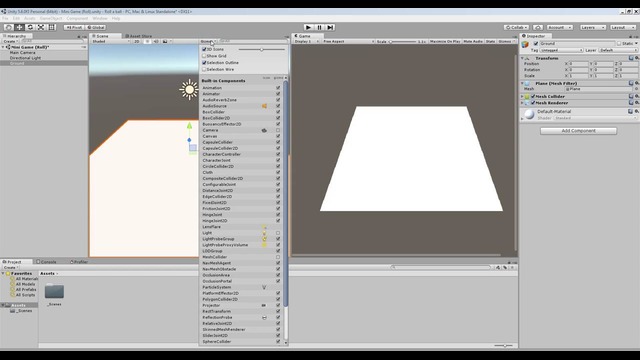Click Mesh field object picker circle
This screenshot has width=640, height=360.
coord(637,89)
